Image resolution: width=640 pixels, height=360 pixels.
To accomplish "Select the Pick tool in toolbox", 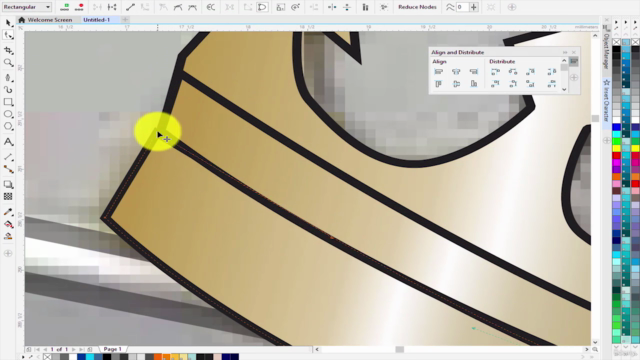I will point(8,23).
